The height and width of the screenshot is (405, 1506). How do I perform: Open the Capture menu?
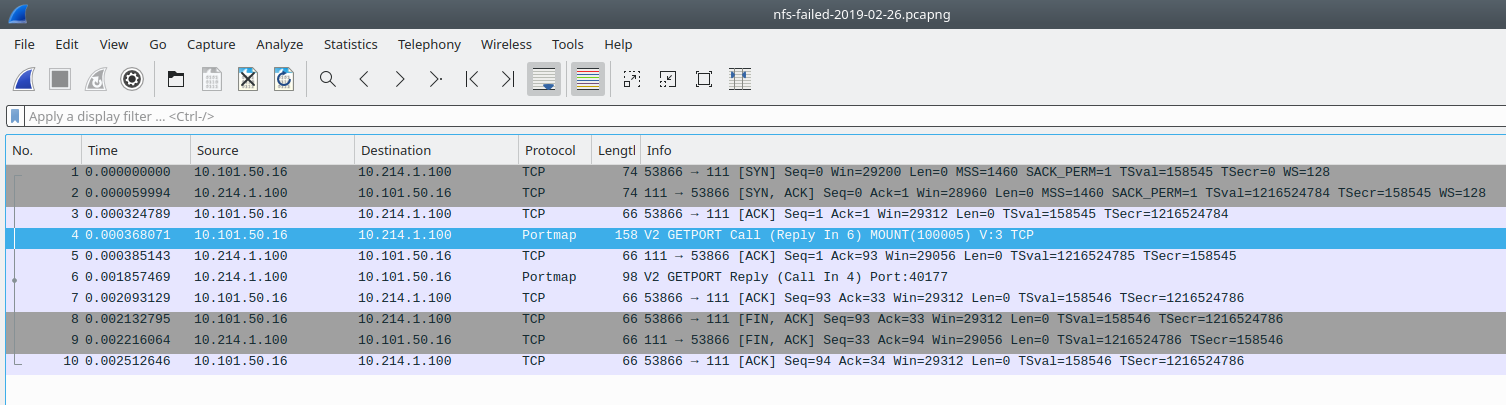211,44
